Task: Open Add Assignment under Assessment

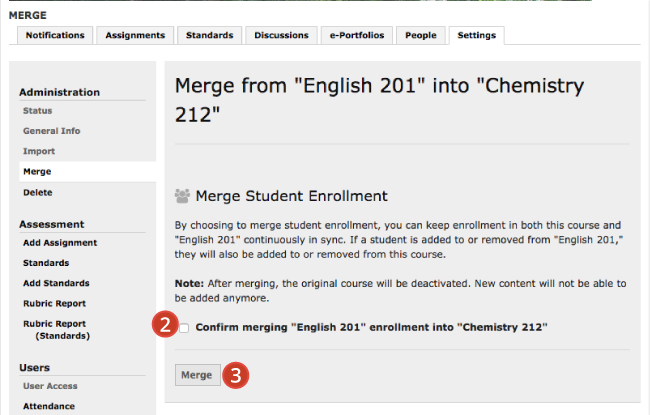Action: [x=60, y=243]
